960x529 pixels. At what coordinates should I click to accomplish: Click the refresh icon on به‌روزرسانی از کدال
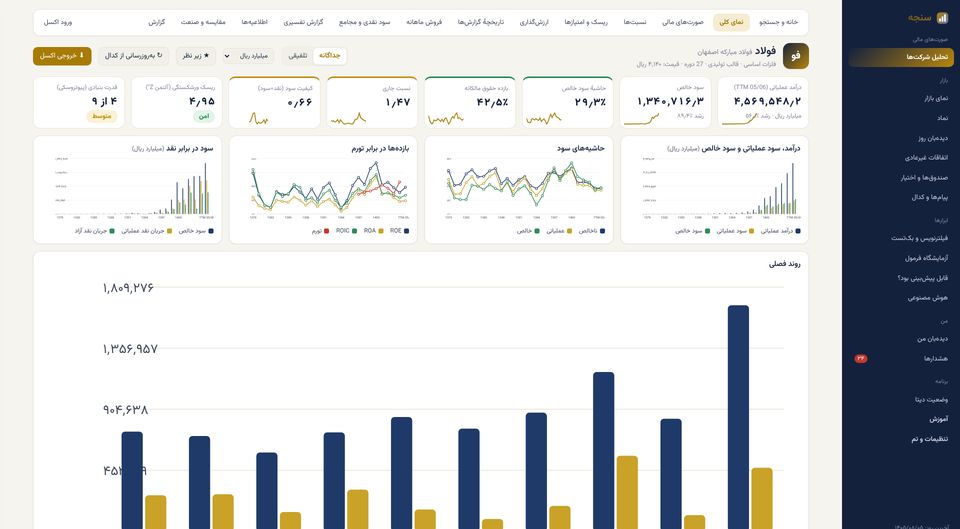[x=160, y=56]
